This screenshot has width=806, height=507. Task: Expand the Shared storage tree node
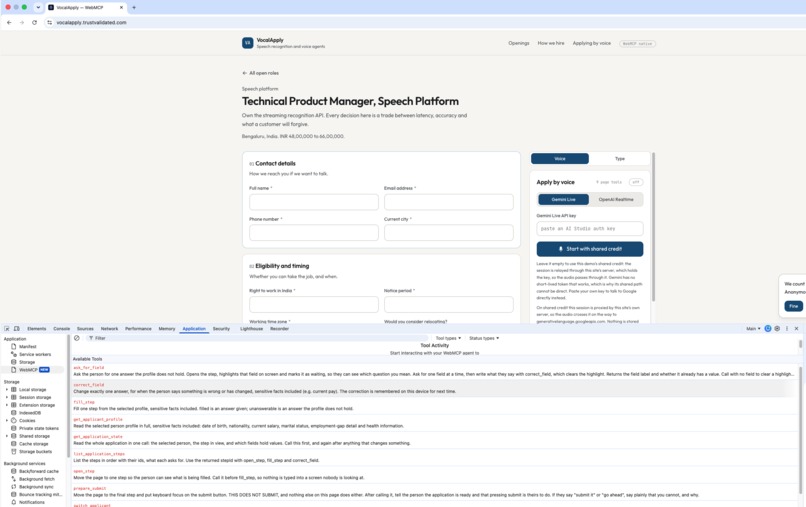point(7,436)
